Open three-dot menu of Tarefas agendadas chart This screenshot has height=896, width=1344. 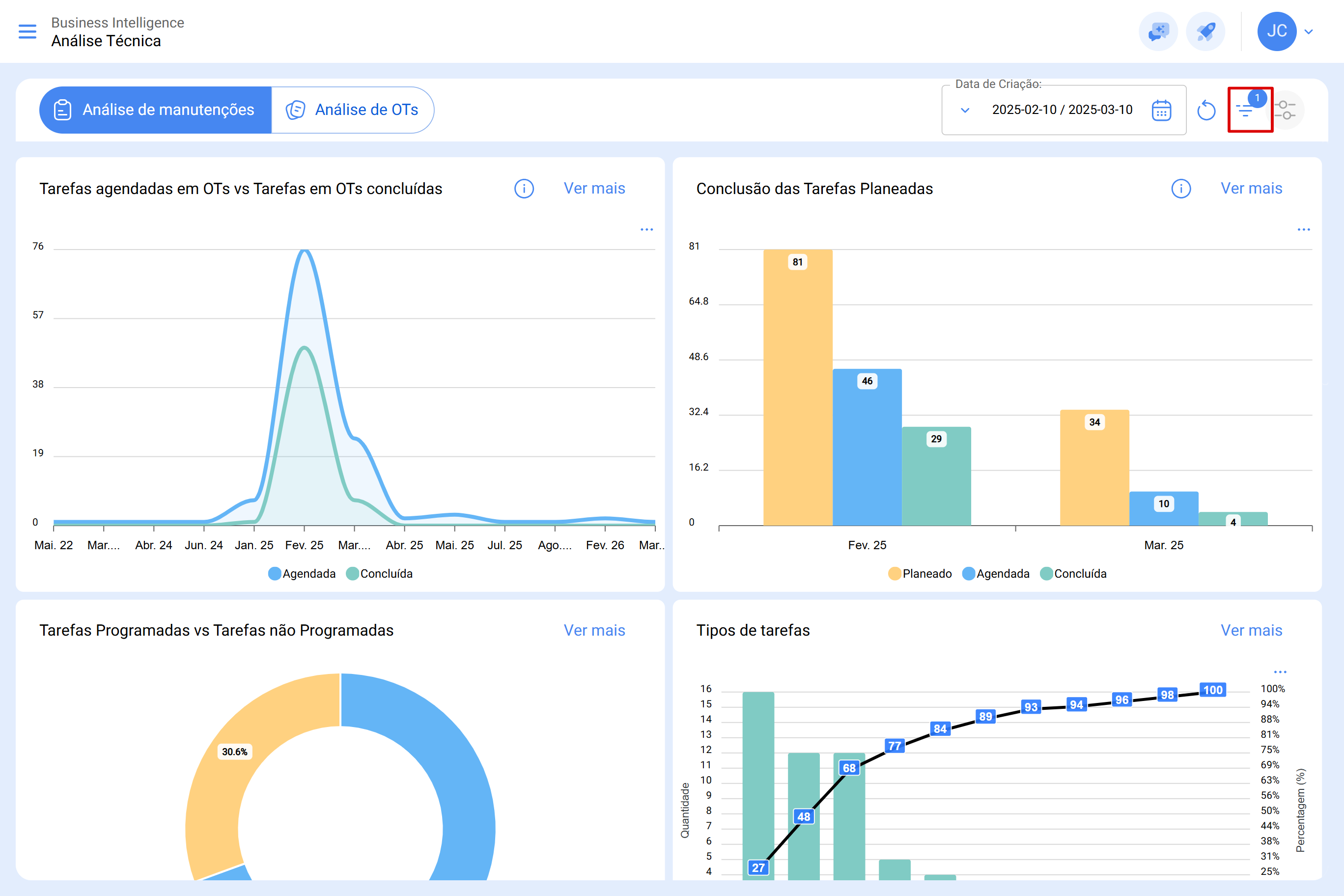coord(647,230)
